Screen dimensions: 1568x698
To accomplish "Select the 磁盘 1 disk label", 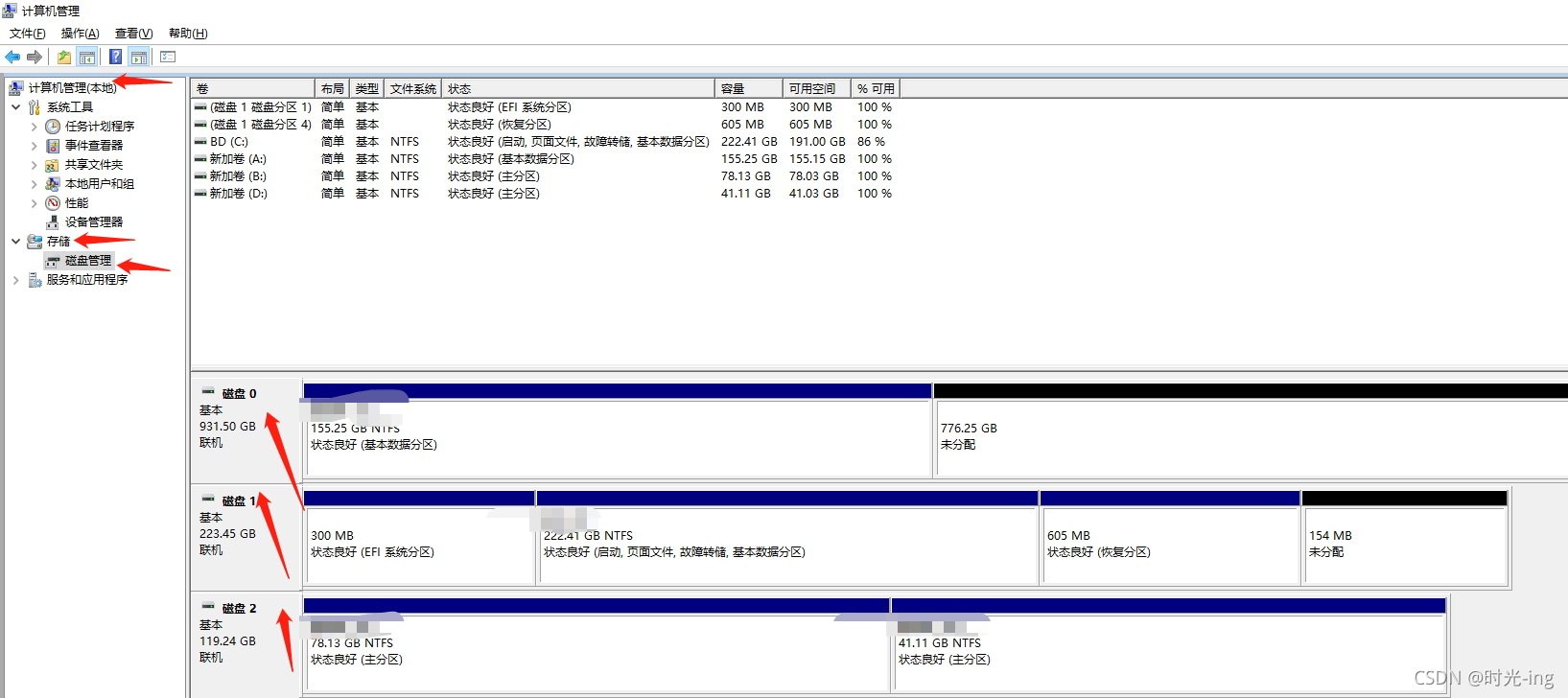I will (x=239, y=501).
